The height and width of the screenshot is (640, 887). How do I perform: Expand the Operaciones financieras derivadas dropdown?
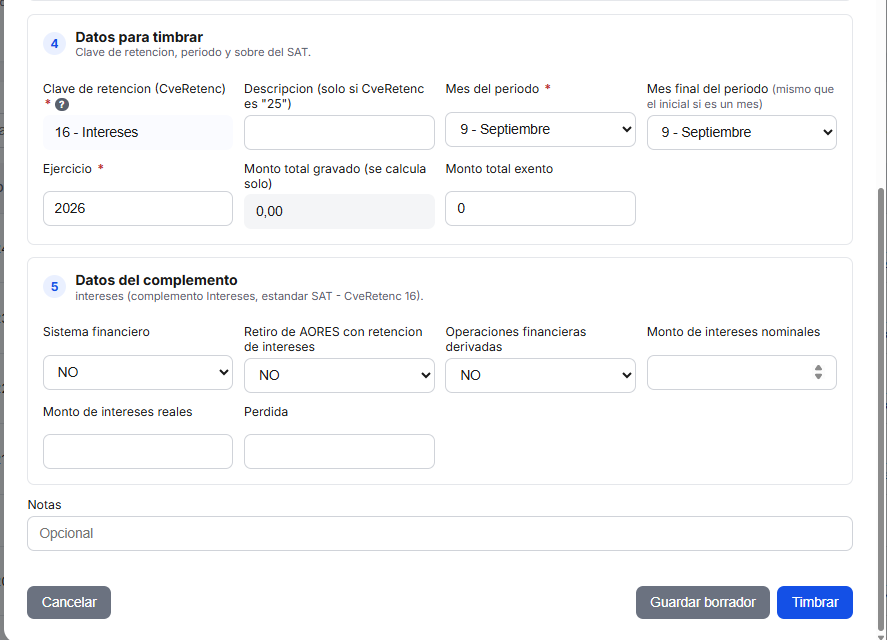point(540,375)
